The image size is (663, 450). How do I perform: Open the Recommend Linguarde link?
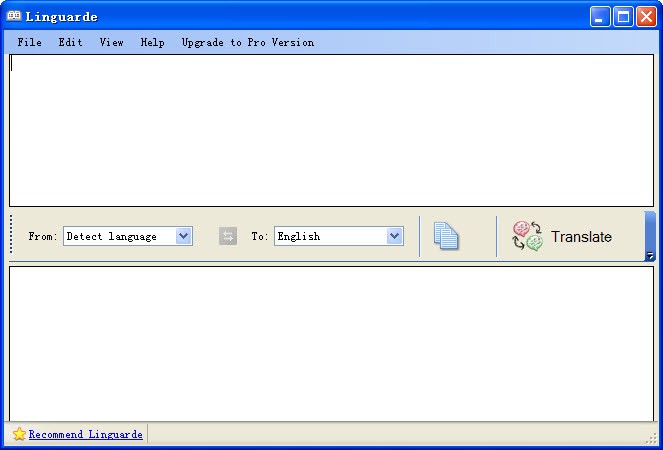pyautogui.click(x=85, y=434)
